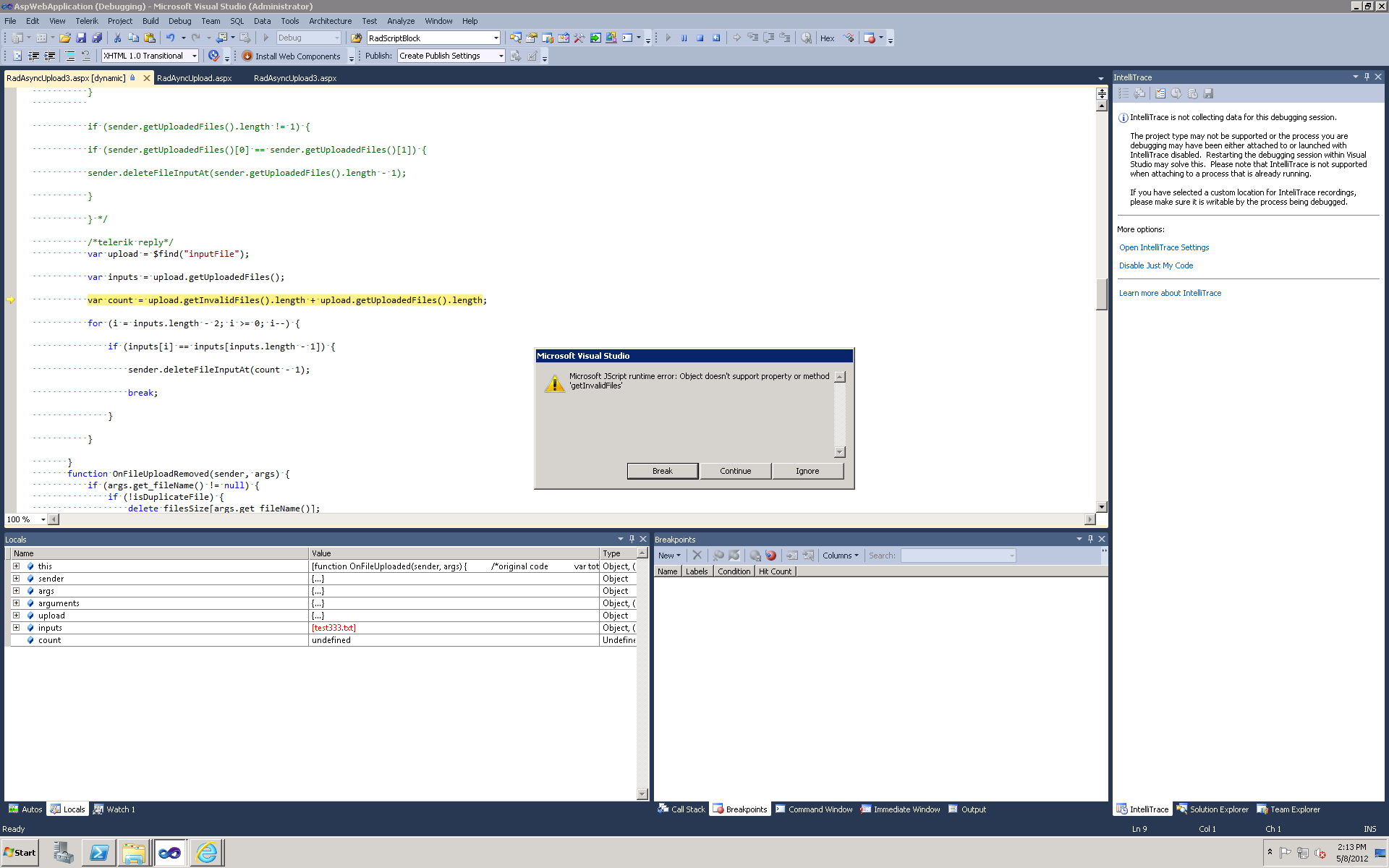
Task: Open IntelliTrace Settings link
Action: click(1163, 247)
